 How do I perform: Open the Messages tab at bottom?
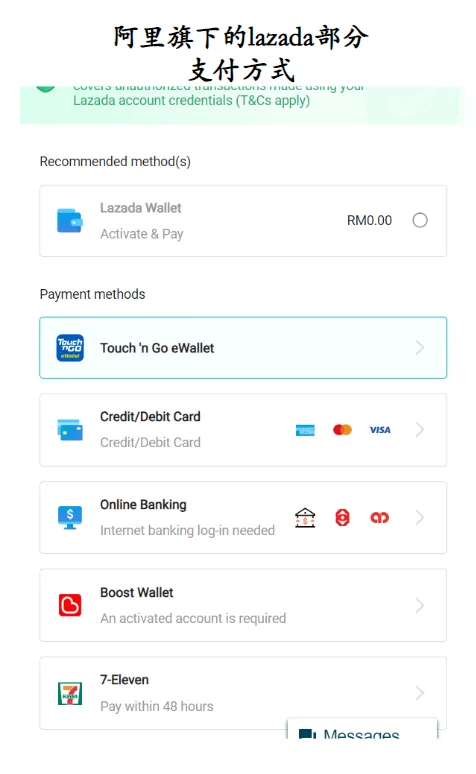[362, 730]
